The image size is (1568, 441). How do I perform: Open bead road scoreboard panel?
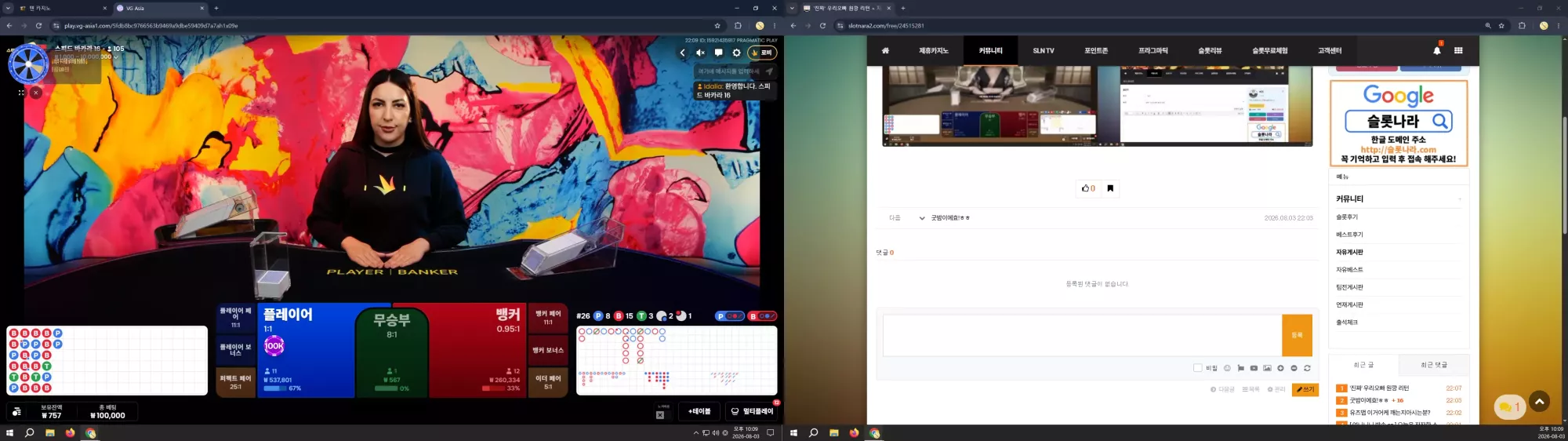point(107,360)
